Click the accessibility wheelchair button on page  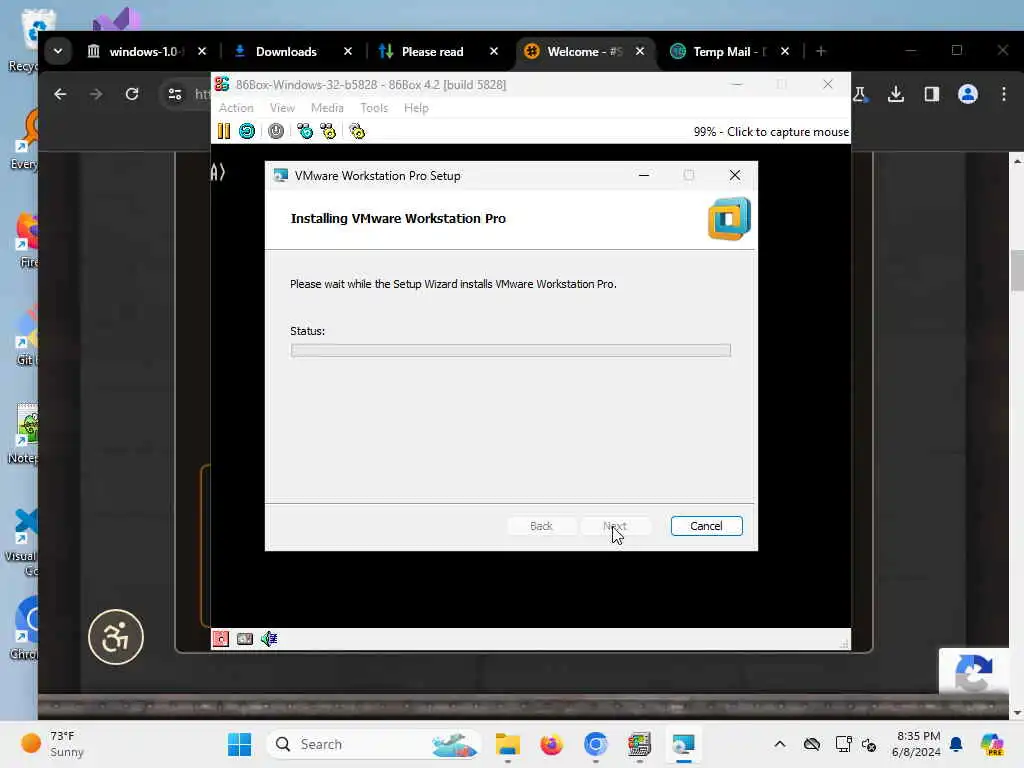[x=116, y=637]
